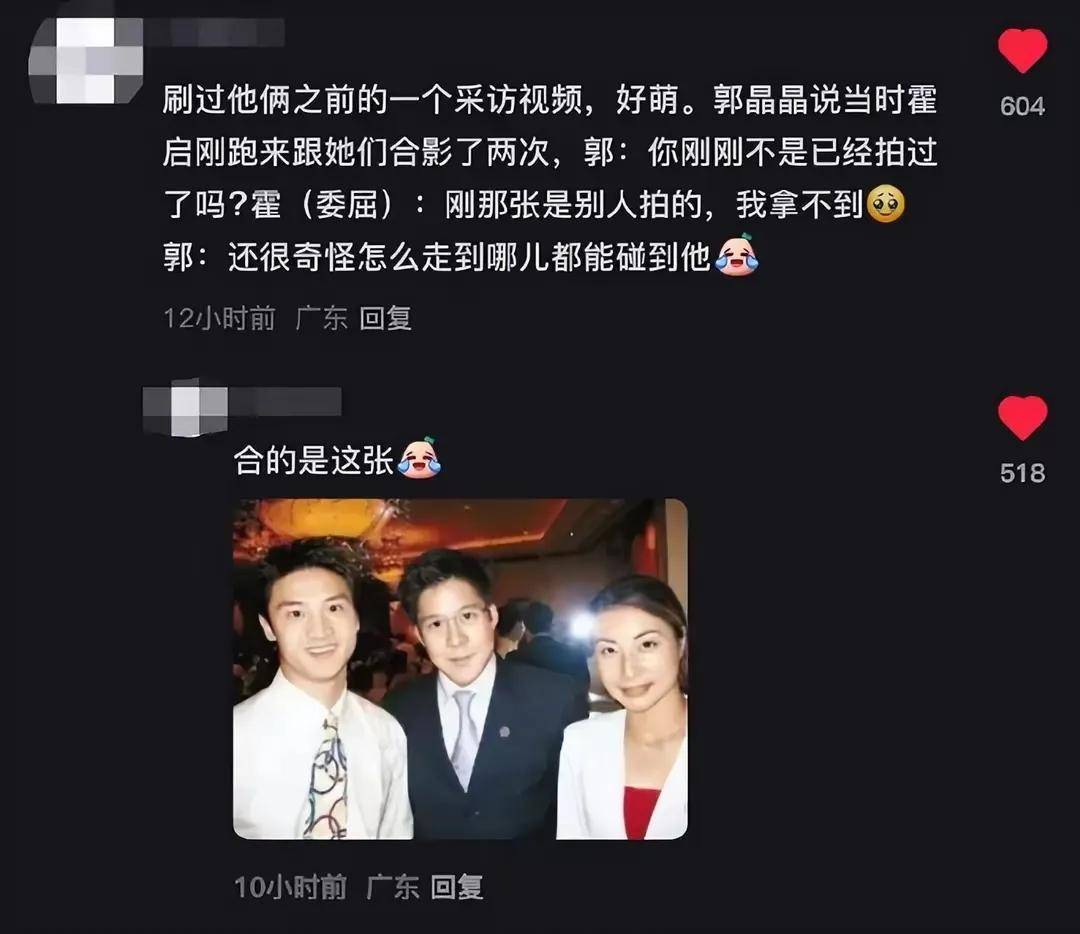Open the attached three-person photo

click(x=460, y=669)
